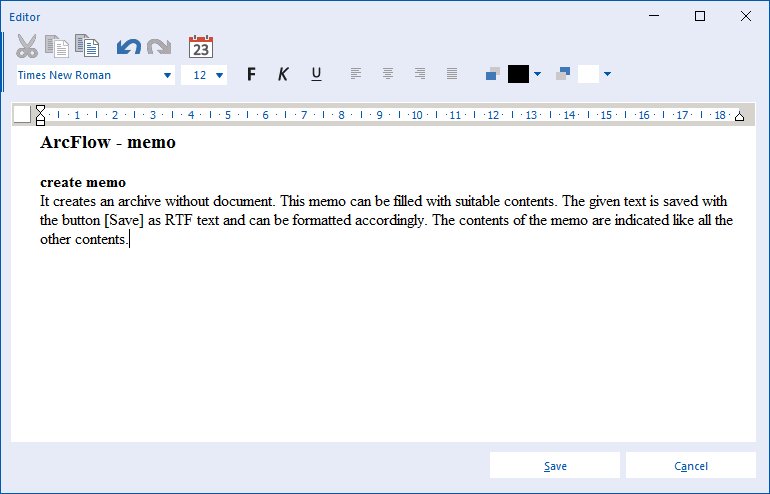Click the background color icon
Image resolution: width=770 pixels, height=494 pixels.
click(563, 74)
